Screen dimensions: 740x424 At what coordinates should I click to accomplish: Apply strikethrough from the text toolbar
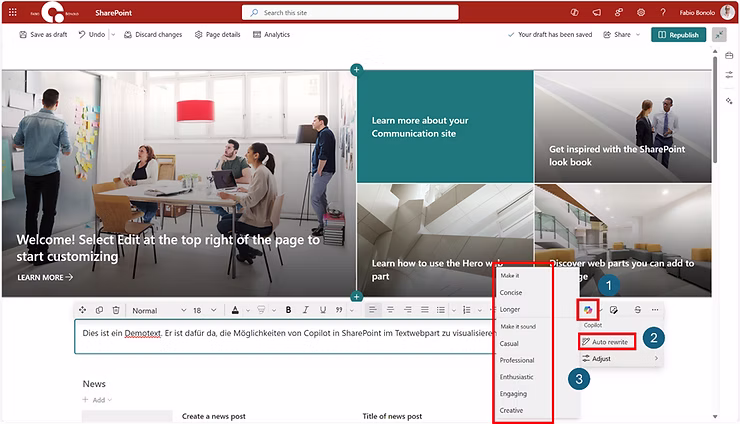[x=638, y=310]
